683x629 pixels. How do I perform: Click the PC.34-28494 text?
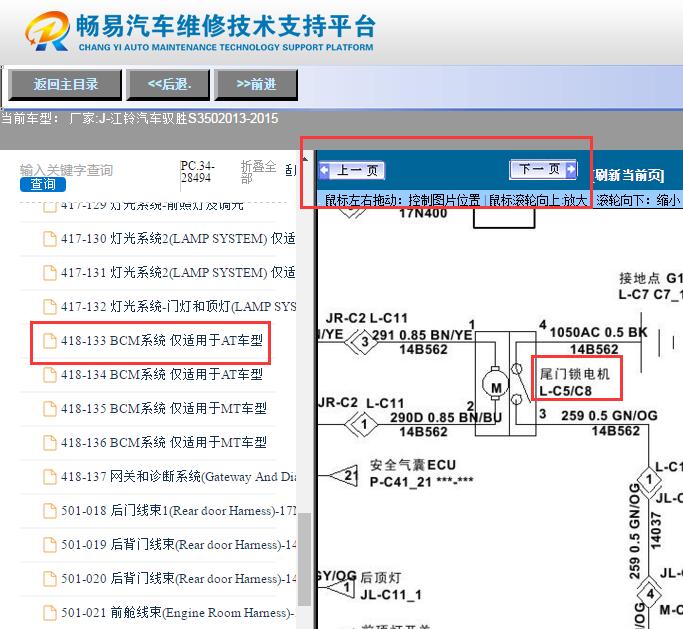tap(197, 172)
